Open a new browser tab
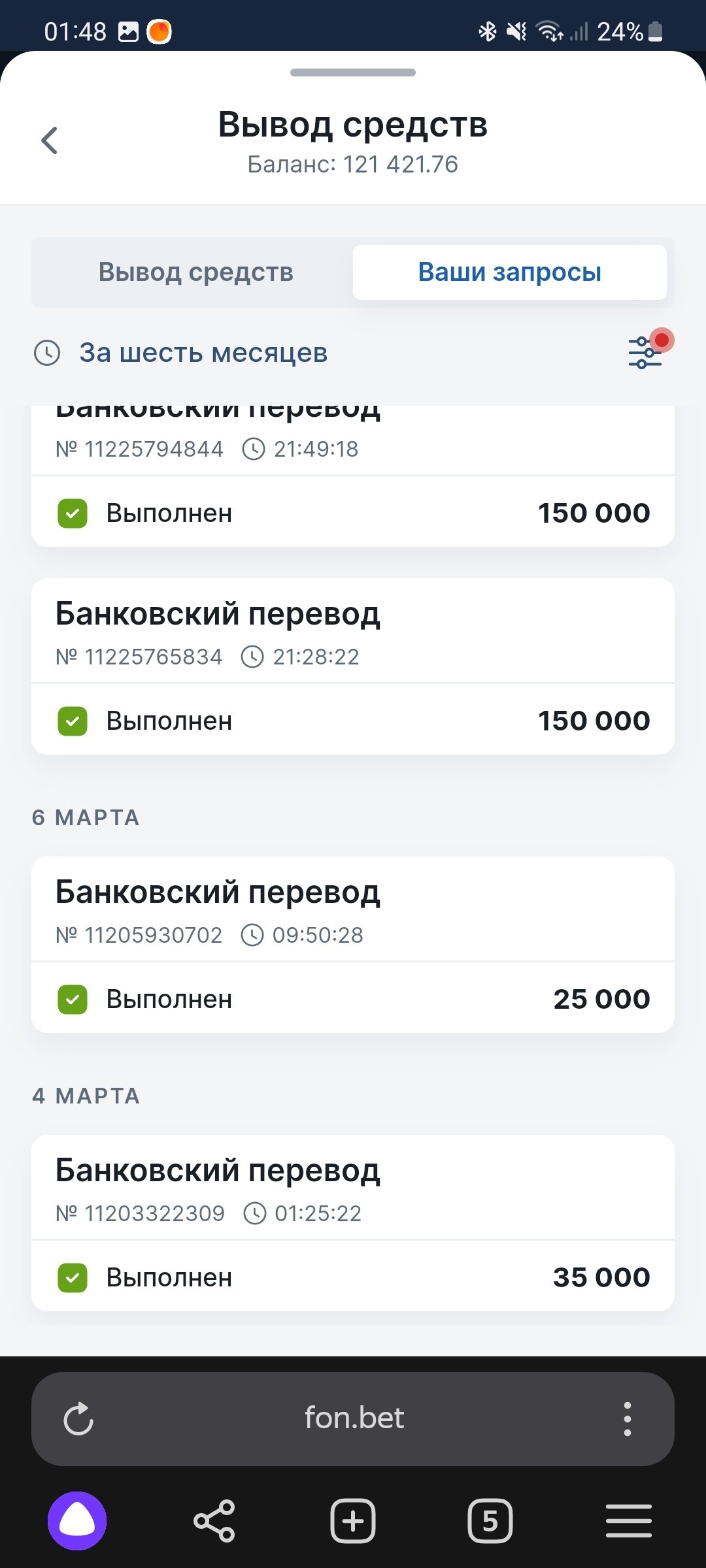The width and height of the screenshot is (706, 1568). point(353,1521)
